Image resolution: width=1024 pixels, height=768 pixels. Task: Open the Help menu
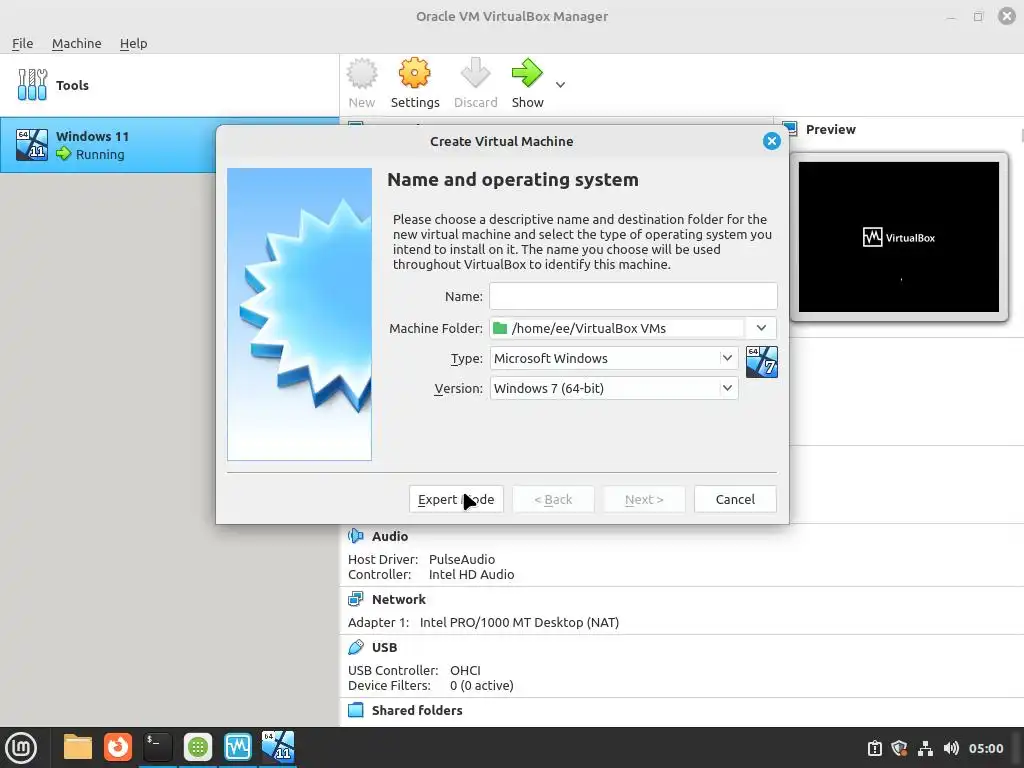(x=133, y=43)
